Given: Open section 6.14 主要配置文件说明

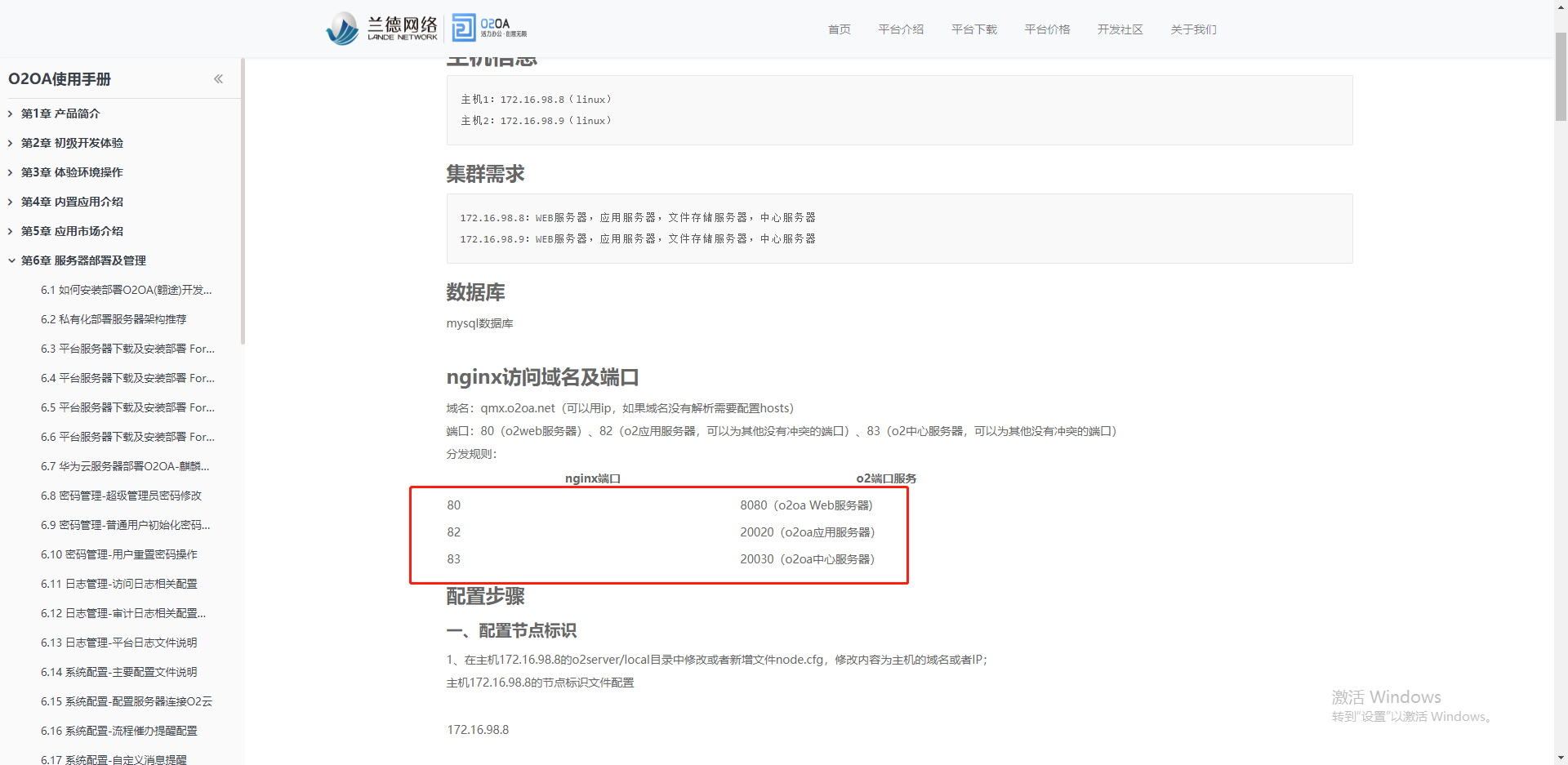Looking at the screenshot, I should coord(119,672).
